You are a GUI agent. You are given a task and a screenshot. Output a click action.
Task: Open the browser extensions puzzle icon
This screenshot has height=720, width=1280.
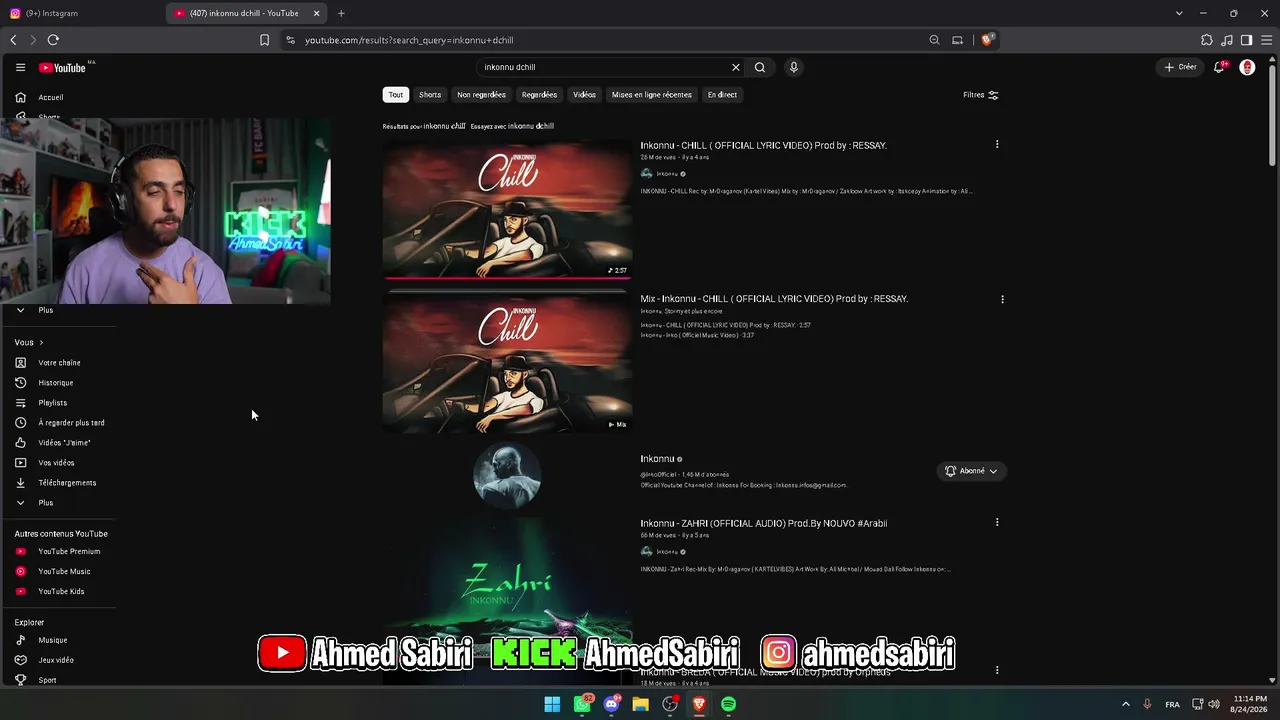tap(1206, 40)
